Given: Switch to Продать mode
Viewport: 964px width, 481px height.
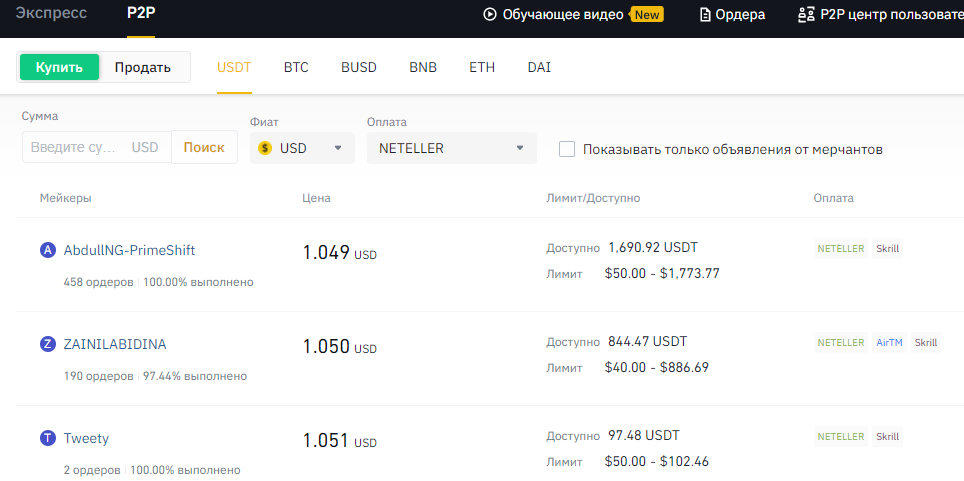Looking at the screenshot, I should tap(143, 67).
